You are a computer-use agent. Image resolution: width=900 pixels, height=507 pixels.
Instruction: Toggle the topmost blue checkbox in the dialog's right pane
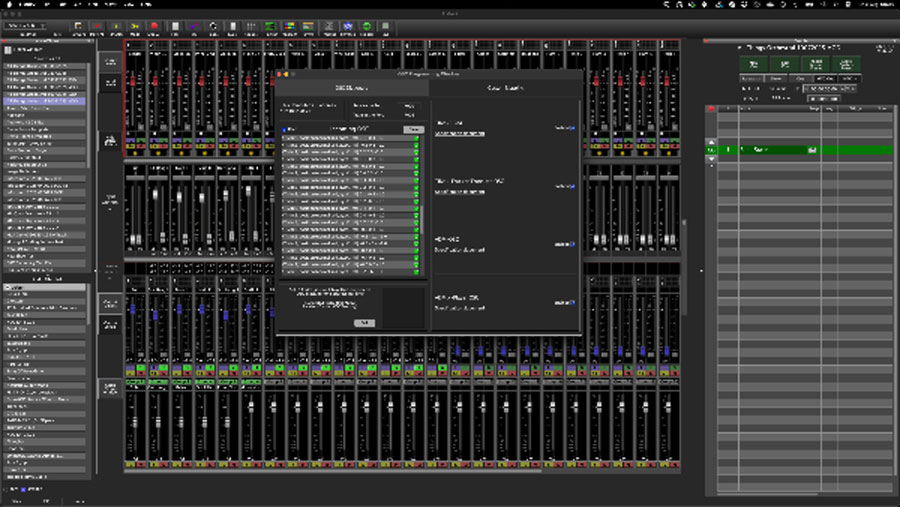coord(572,128)
